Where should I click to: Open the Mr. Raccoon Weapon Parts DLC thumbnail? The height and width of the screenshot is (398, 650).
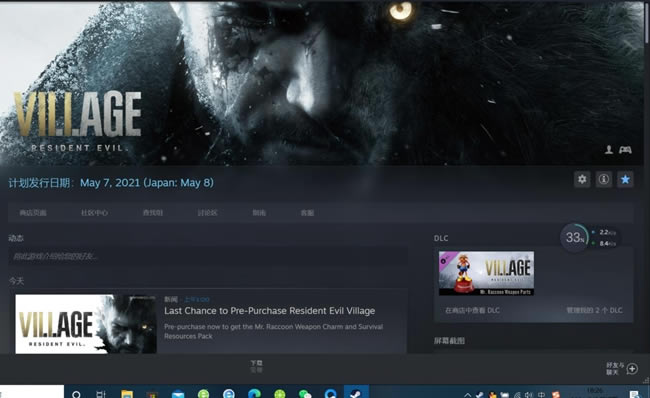click(486, 273)
